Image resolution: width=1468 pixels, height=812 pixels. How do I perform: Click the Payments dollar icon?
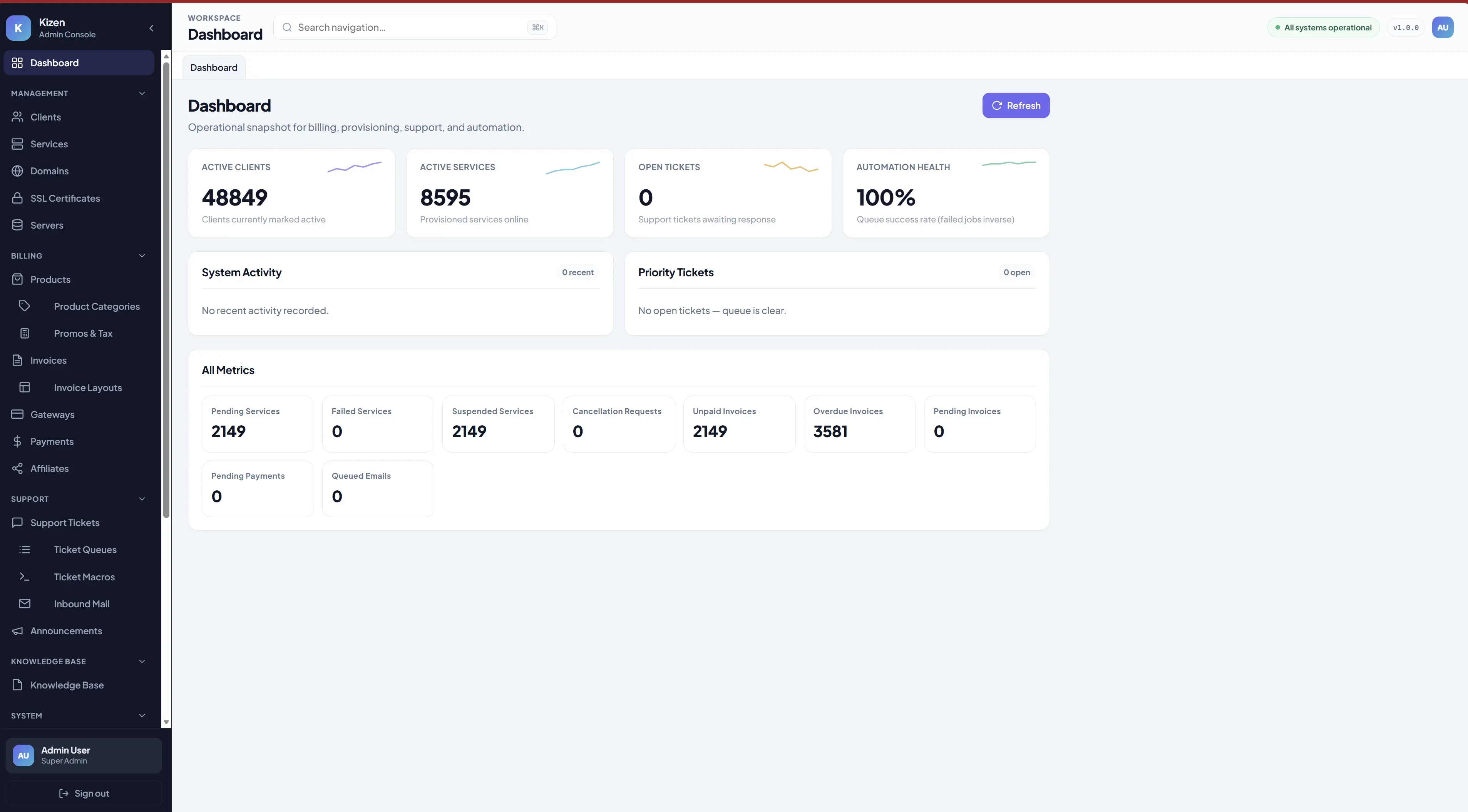17,442
